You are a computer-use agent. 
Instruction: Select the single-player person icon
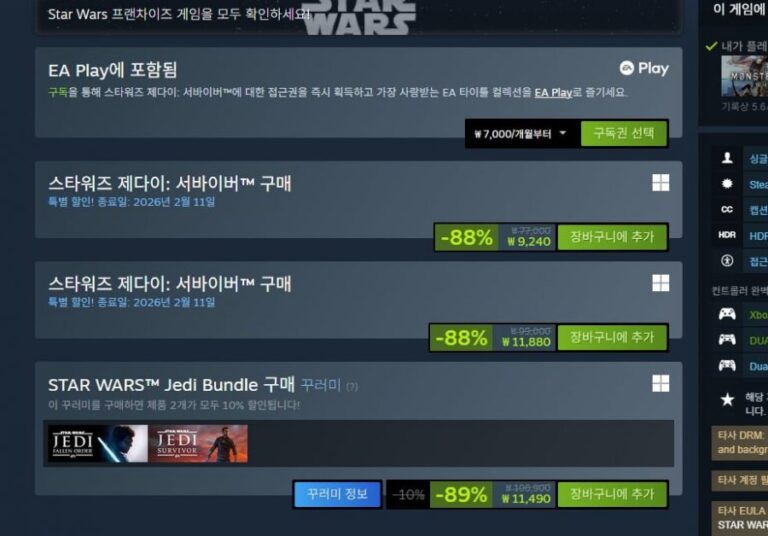point(727,158)
